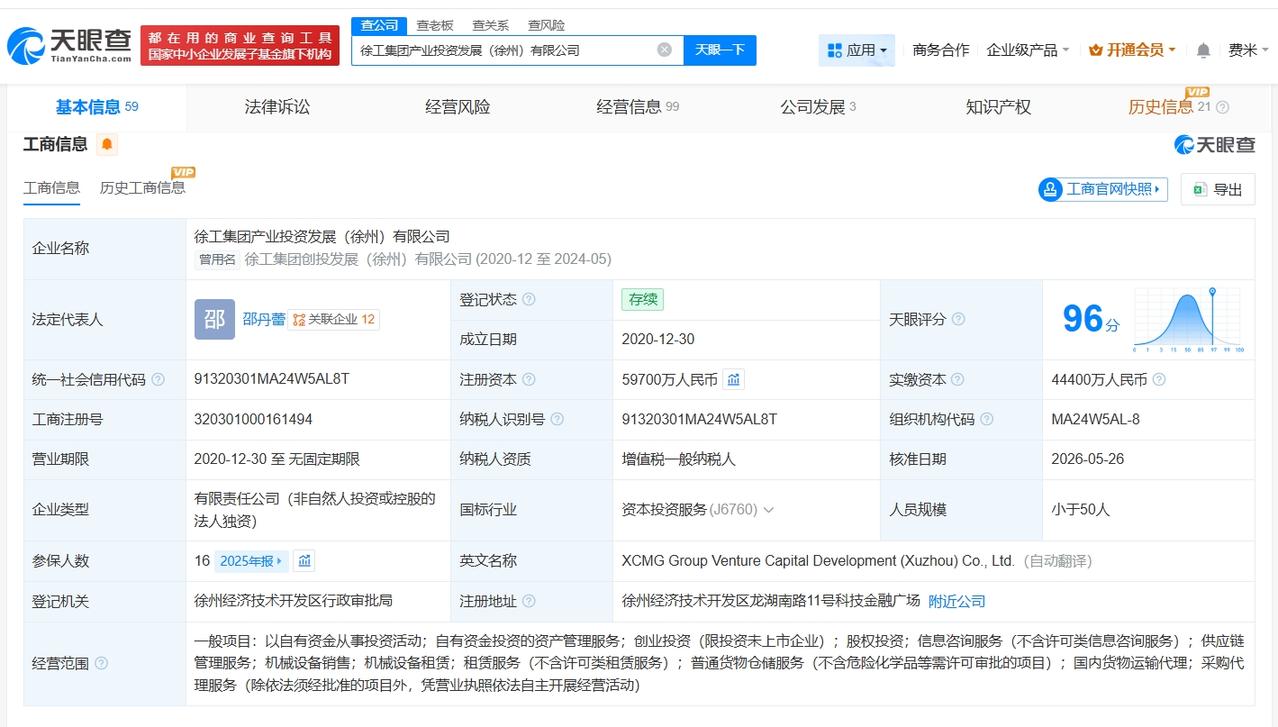Open the 经营信息 tab
Screen dimensions: 1278x727
pyautogui.click(x=637, y=107)
